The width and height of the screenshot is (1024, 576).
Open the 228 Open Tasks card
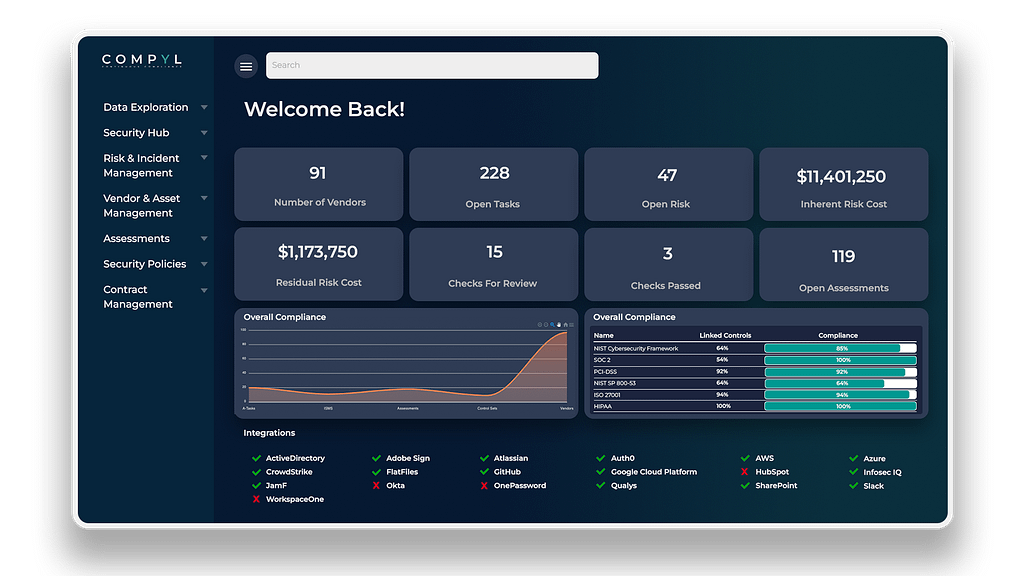coord(494,184)
